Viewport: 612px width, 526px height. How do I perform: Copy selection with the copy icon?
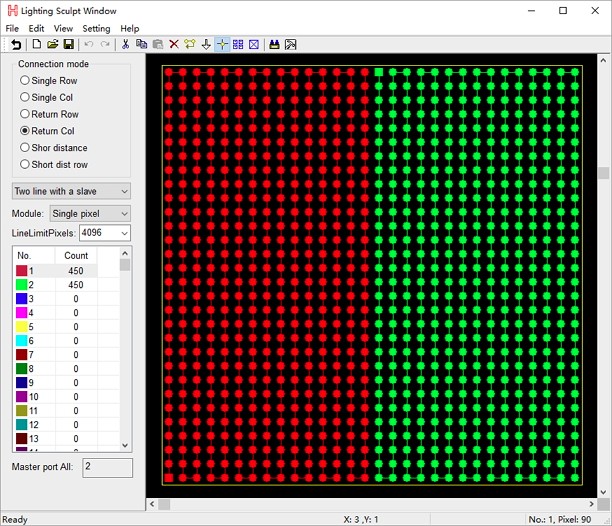(142, 44)
